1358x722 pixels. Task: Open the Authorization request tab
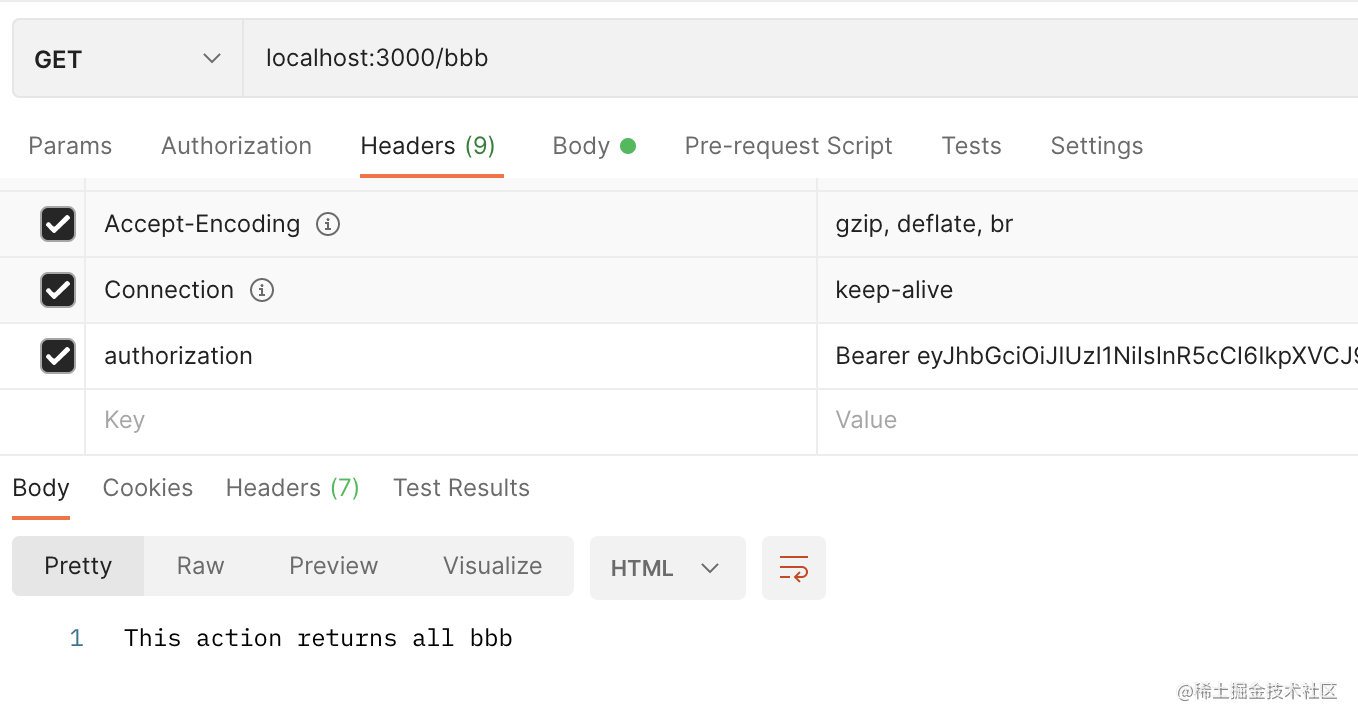pyautogui.click(x=236, y=146)
